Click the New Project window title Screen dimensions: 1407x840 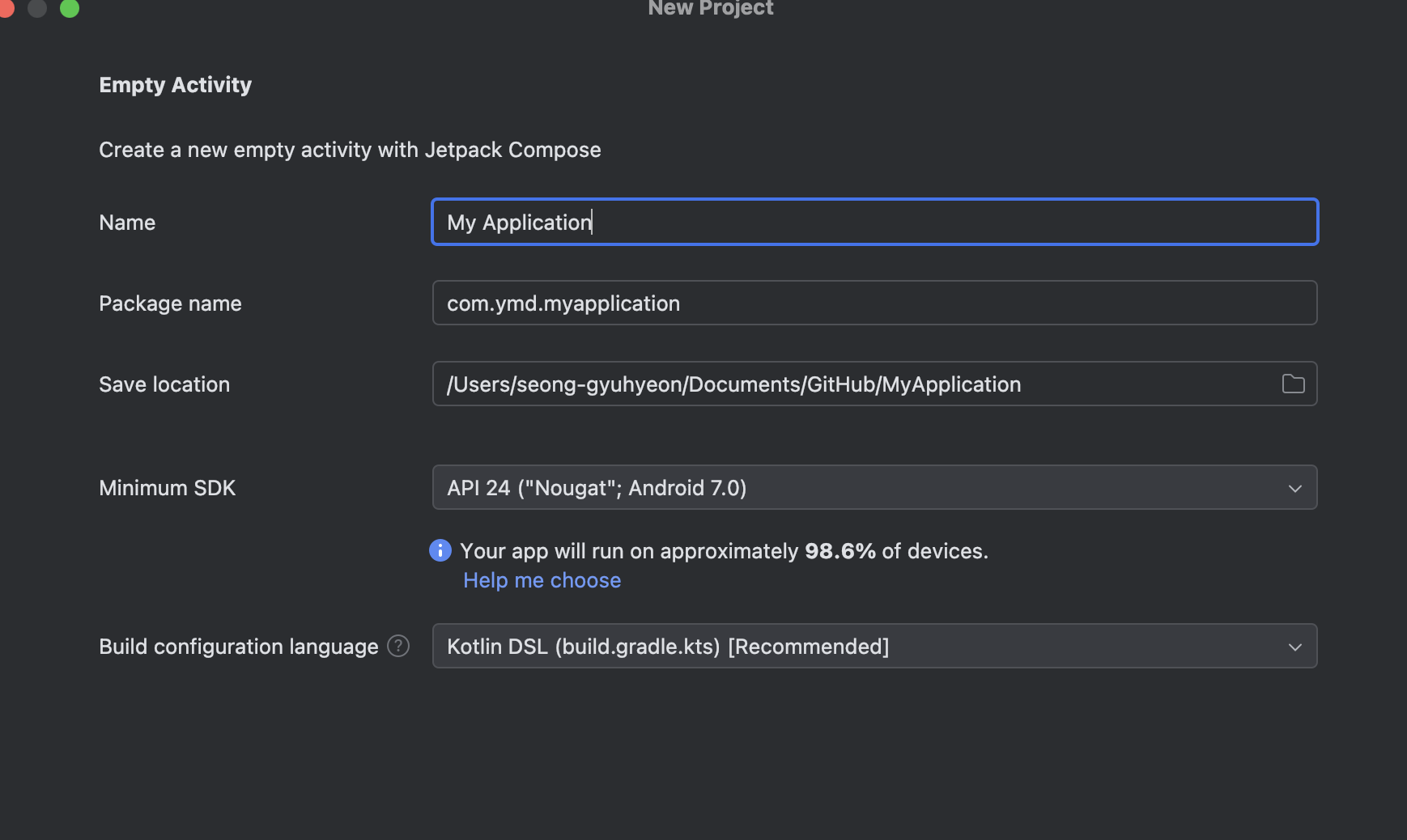click(x=710, y=8)
